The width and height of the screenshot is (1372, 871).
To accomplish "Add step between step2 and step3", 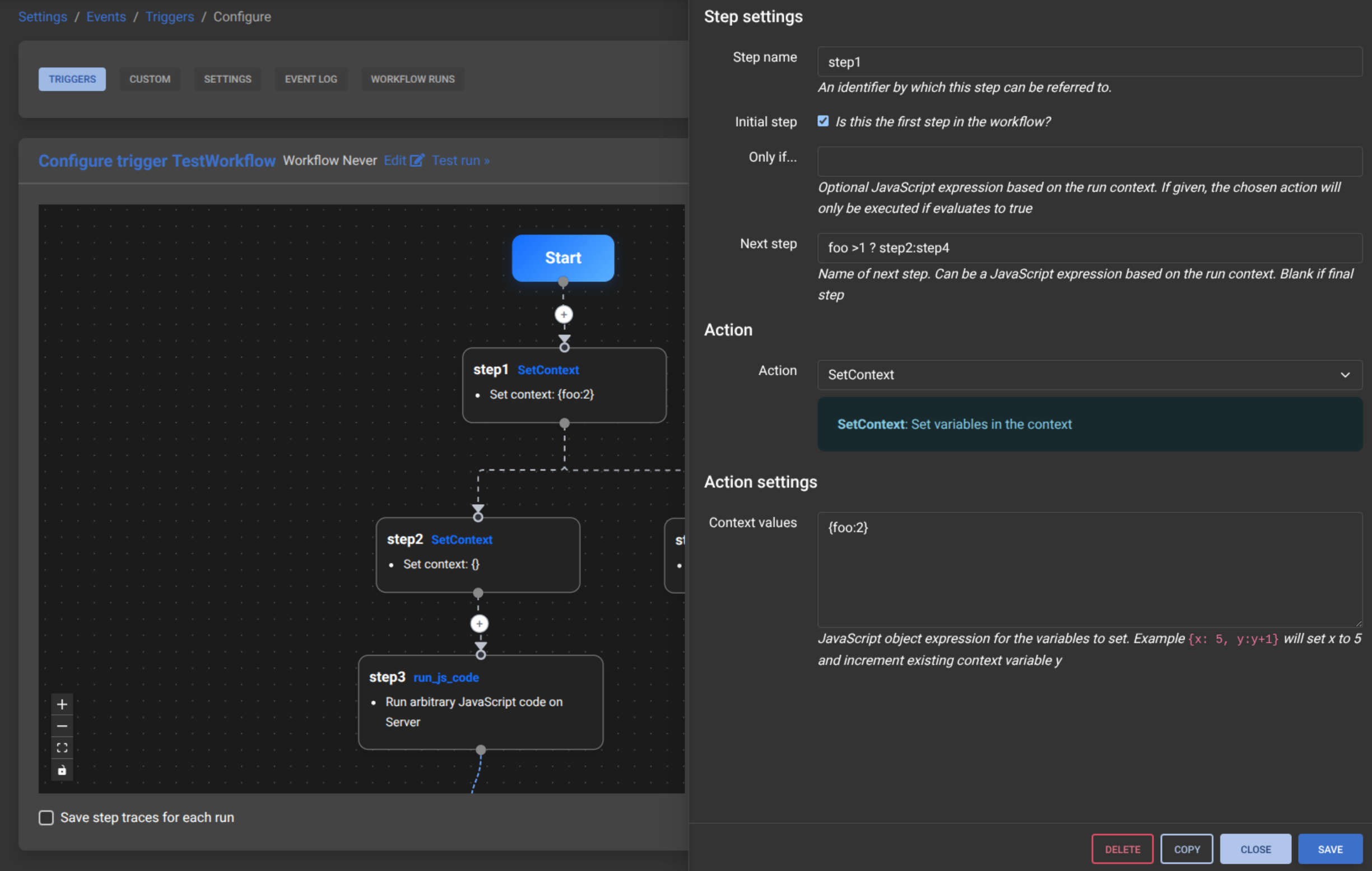I will [x=479, y=624].
